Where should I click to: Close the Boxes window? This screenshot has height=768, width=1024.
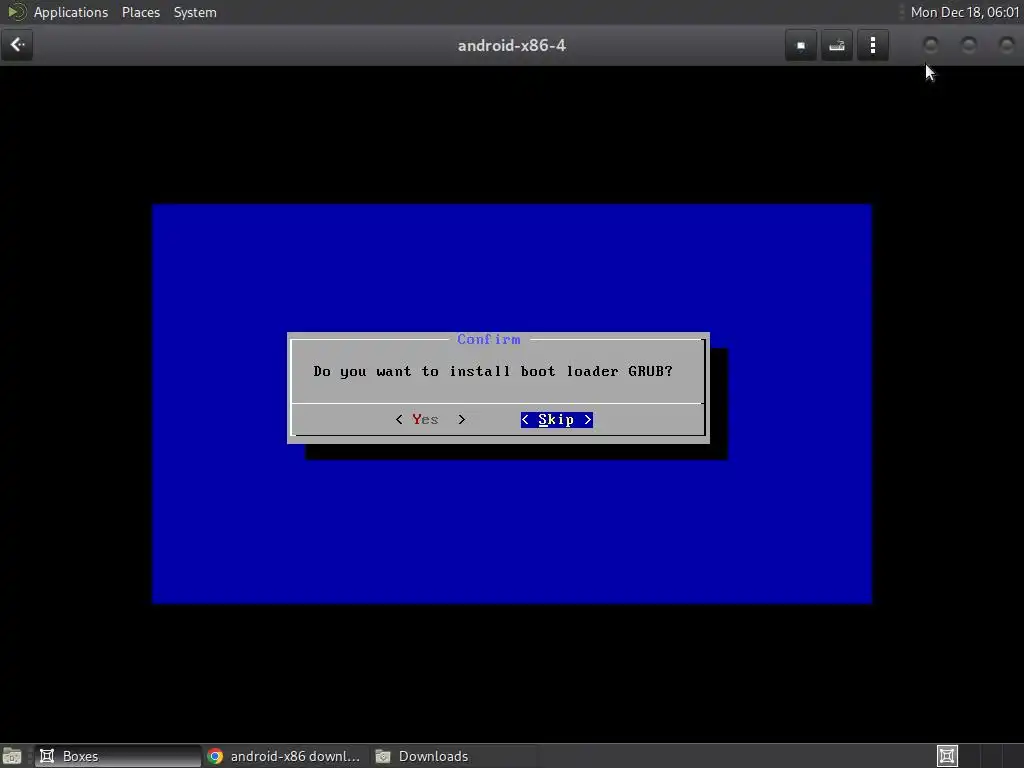[1006, 44]
